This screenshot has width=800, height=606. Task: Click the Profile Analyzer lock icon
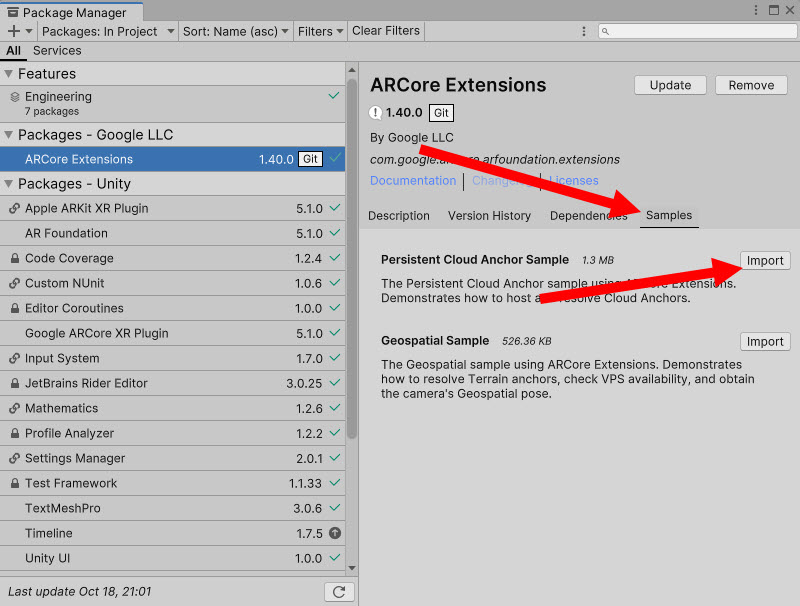coord(15,433)
